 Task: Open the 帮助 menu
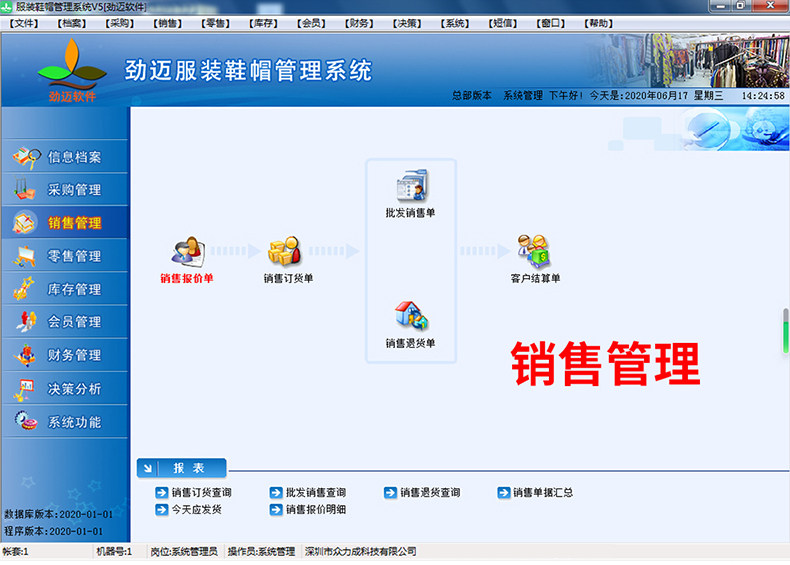598,23
